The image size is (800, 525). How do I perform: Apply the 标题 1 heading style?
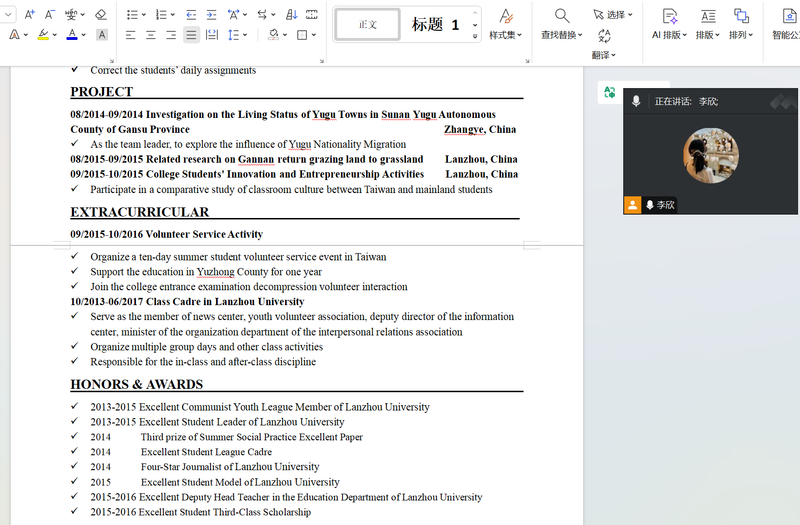coord(435,25)
